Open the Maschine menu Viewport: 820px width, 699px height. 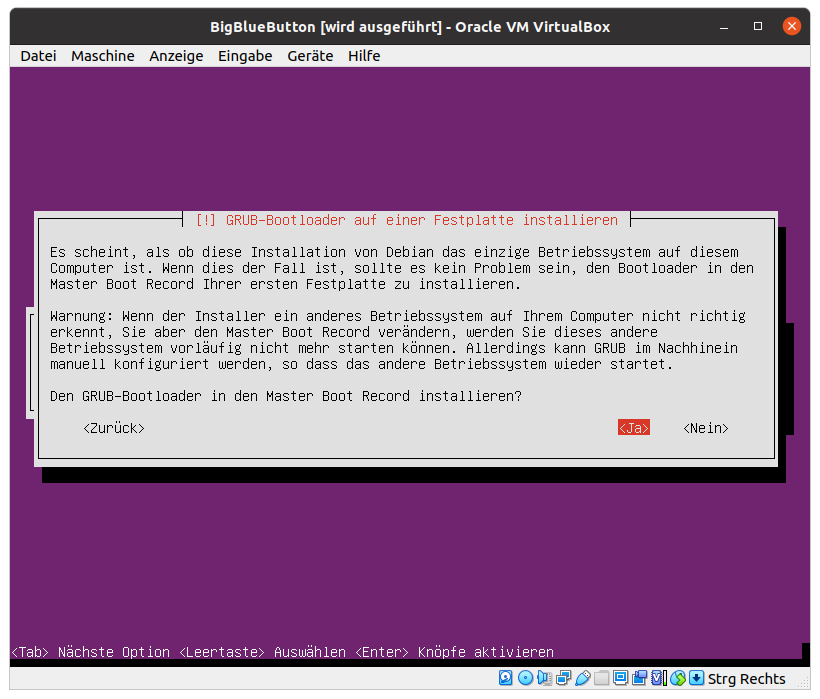tap(103, 56)
